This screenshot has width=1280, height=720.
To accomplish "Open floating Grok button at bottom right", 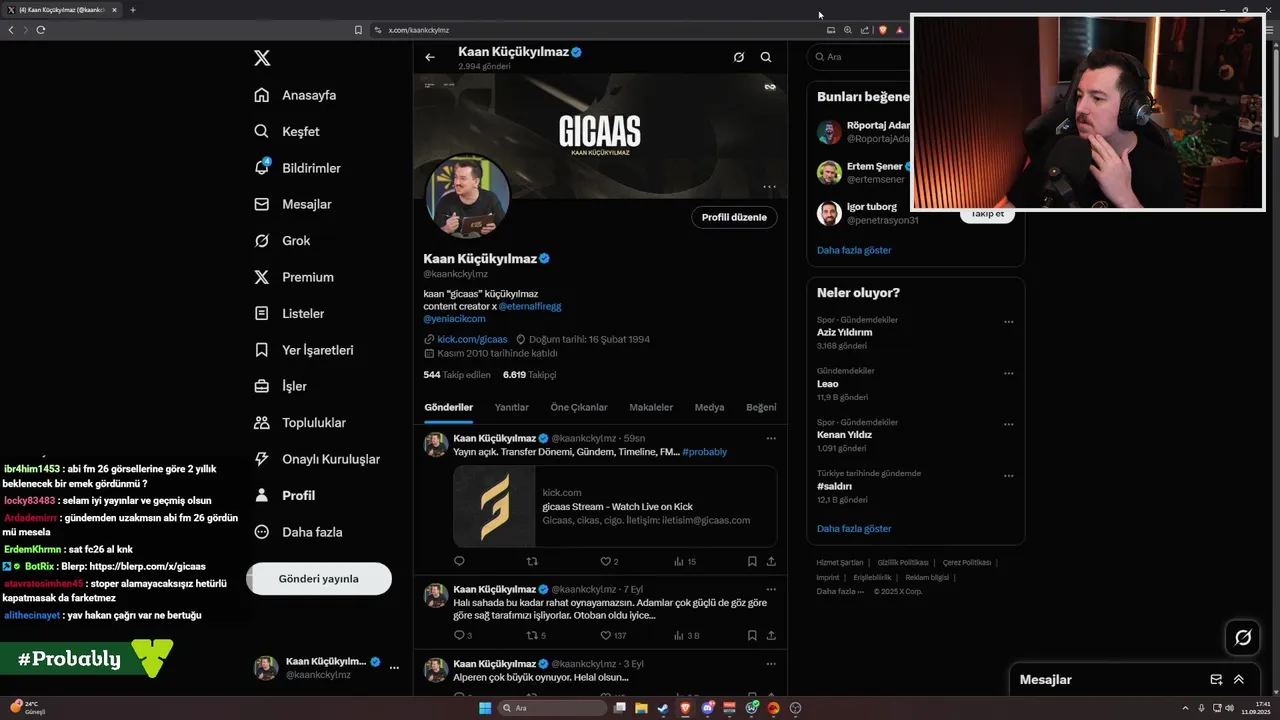I will coord(1243,637).
